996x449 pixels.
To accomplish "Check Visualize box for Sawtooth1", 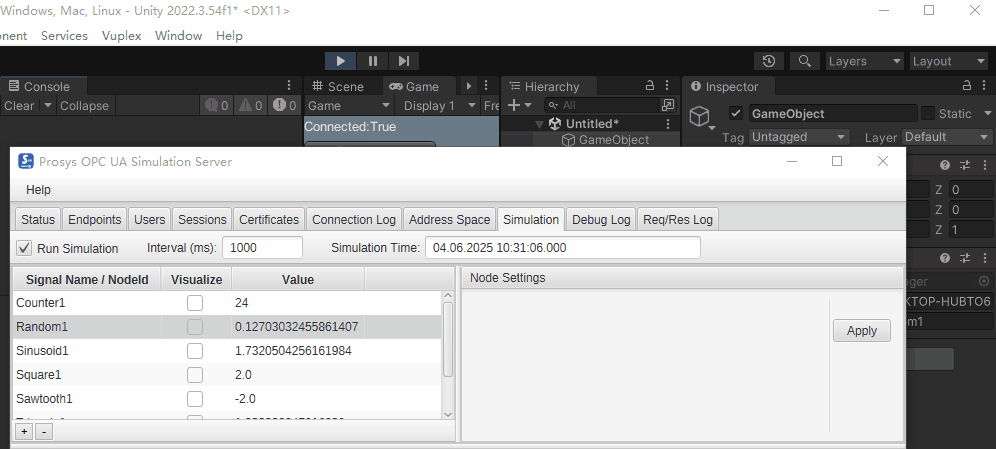I will [195, 399].
